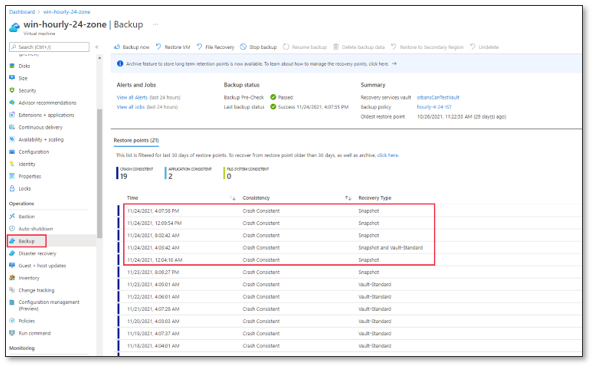Open Properties in the sidebar

[x=29, y=176]
